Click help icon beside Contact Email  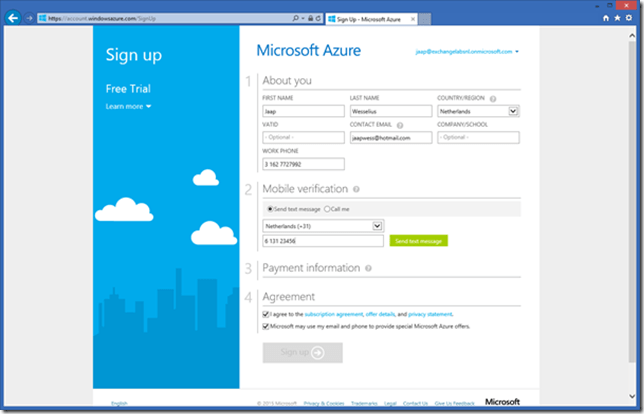coord(399,125)
